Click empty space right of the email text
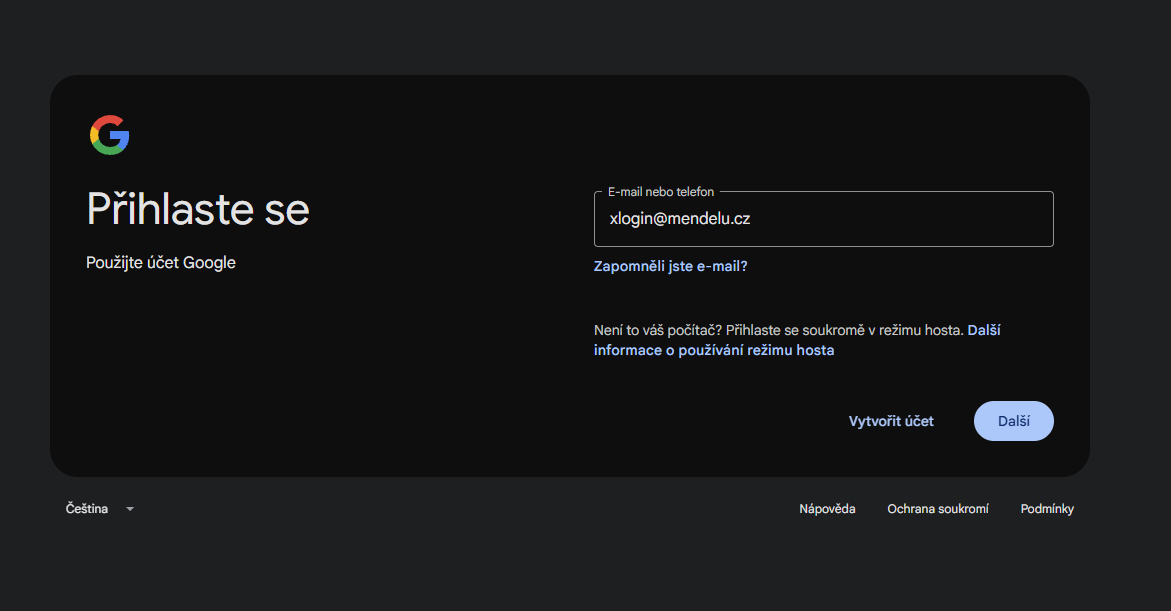The height and width of the screenshot is (611, 1171). coord(904,219)
